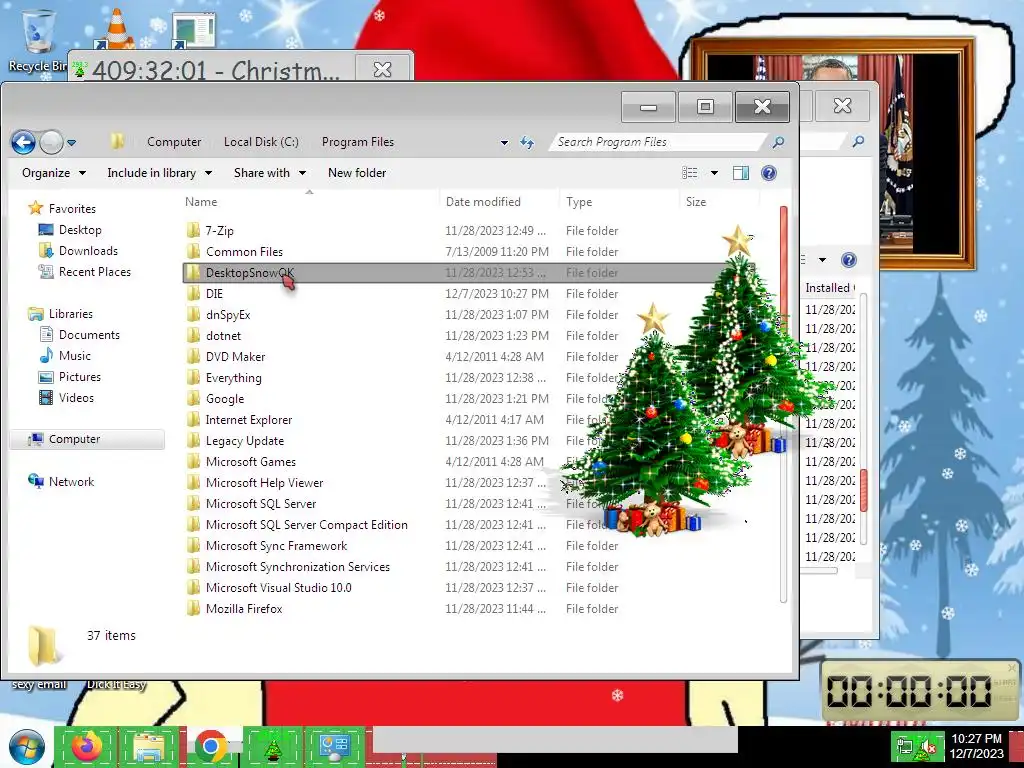Select Computer in the address breadcrumb
The height and width of the screenshot is (768, 1024).
(x=174, y=142)
